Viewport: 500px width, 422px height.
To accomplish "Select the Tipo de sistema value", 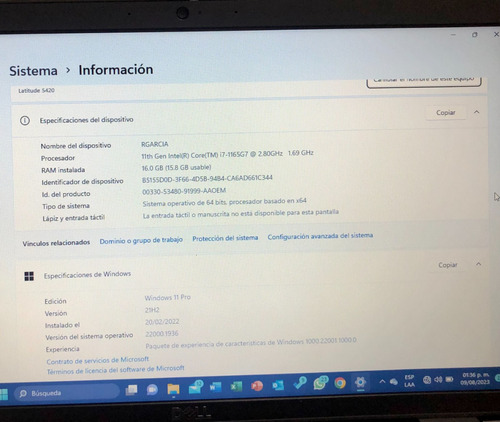I will [224, 202].
